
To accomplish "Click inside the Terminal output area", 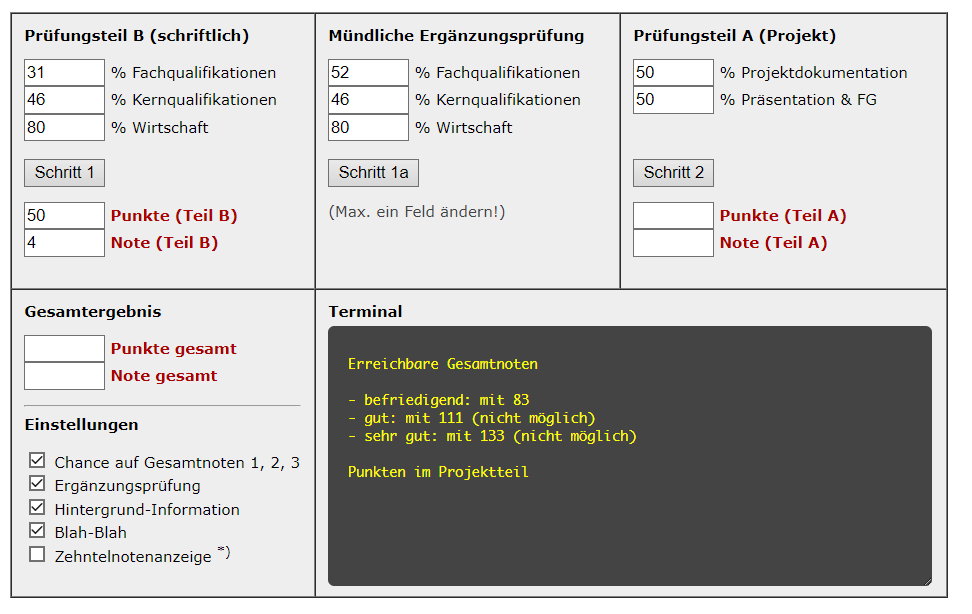I will [630, 456].
